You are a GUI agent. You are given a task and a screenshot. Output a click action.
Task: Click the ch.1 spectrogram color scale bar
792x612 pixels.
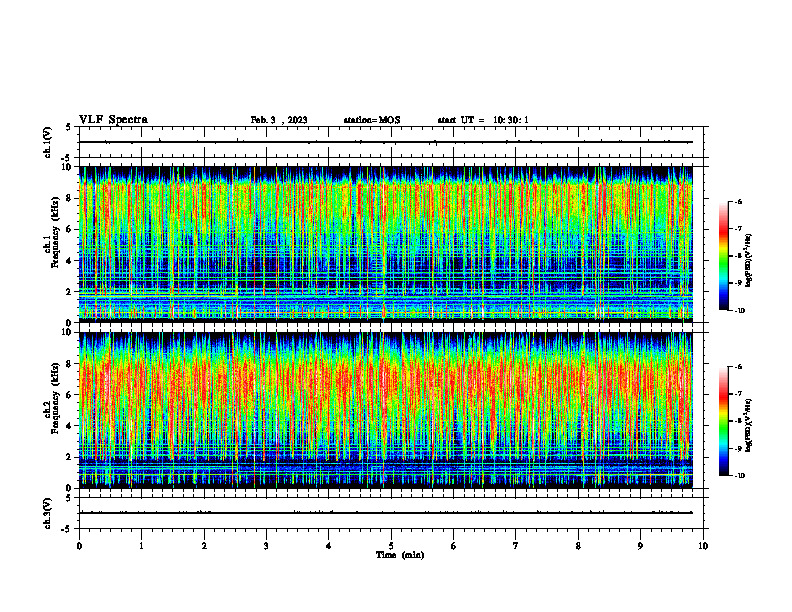click(x=724, y=256)
